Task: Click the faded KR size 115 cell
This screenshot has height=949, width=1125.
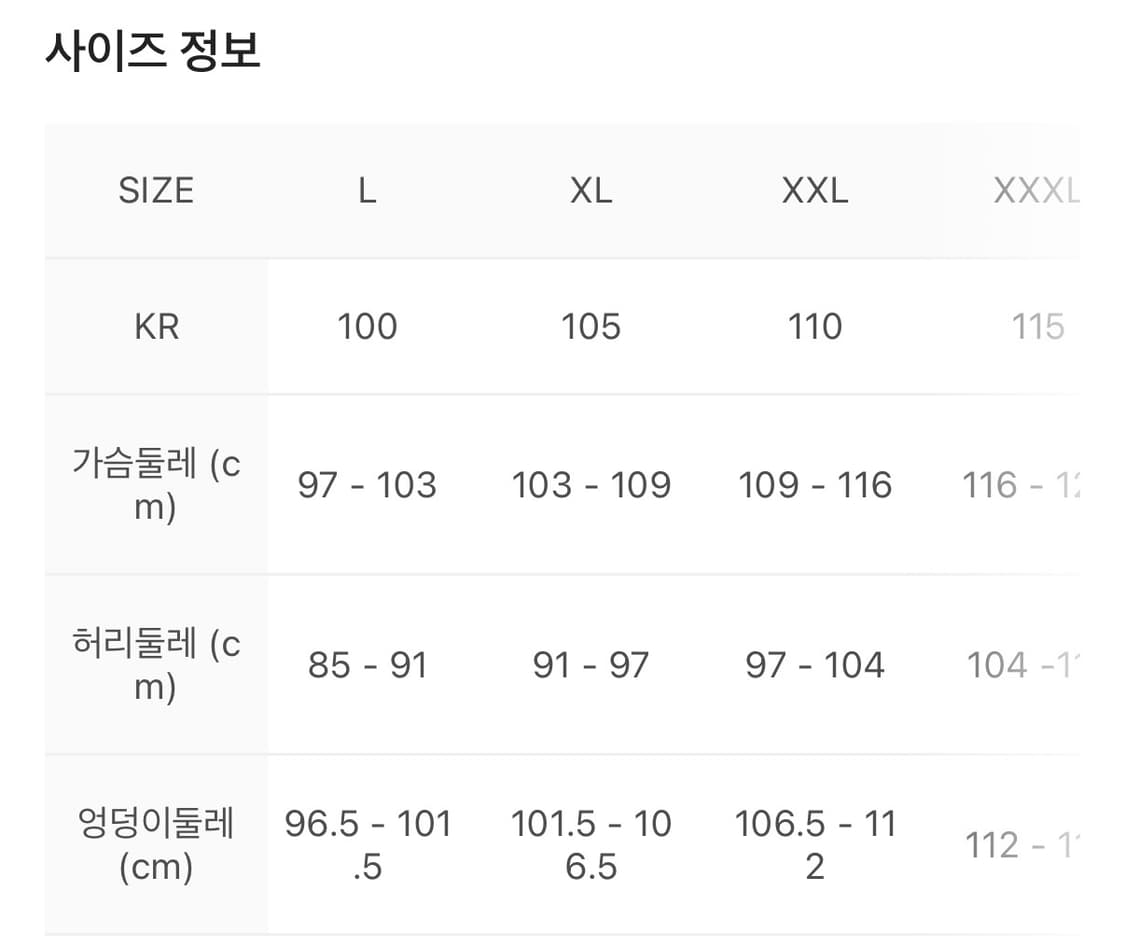Action: (x=1037, y=326)
